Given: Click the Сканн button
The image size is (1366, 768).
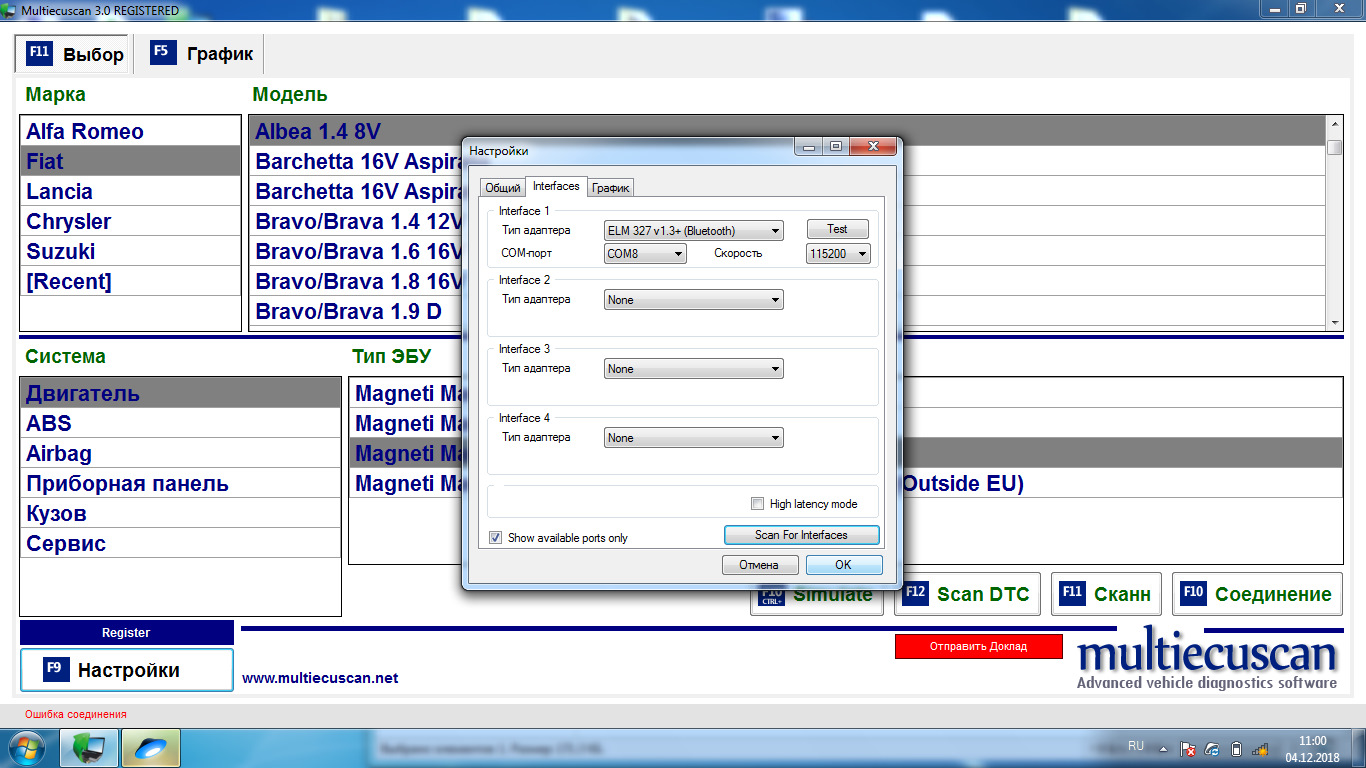Looking at the screenshot, I should (1108, 594).
